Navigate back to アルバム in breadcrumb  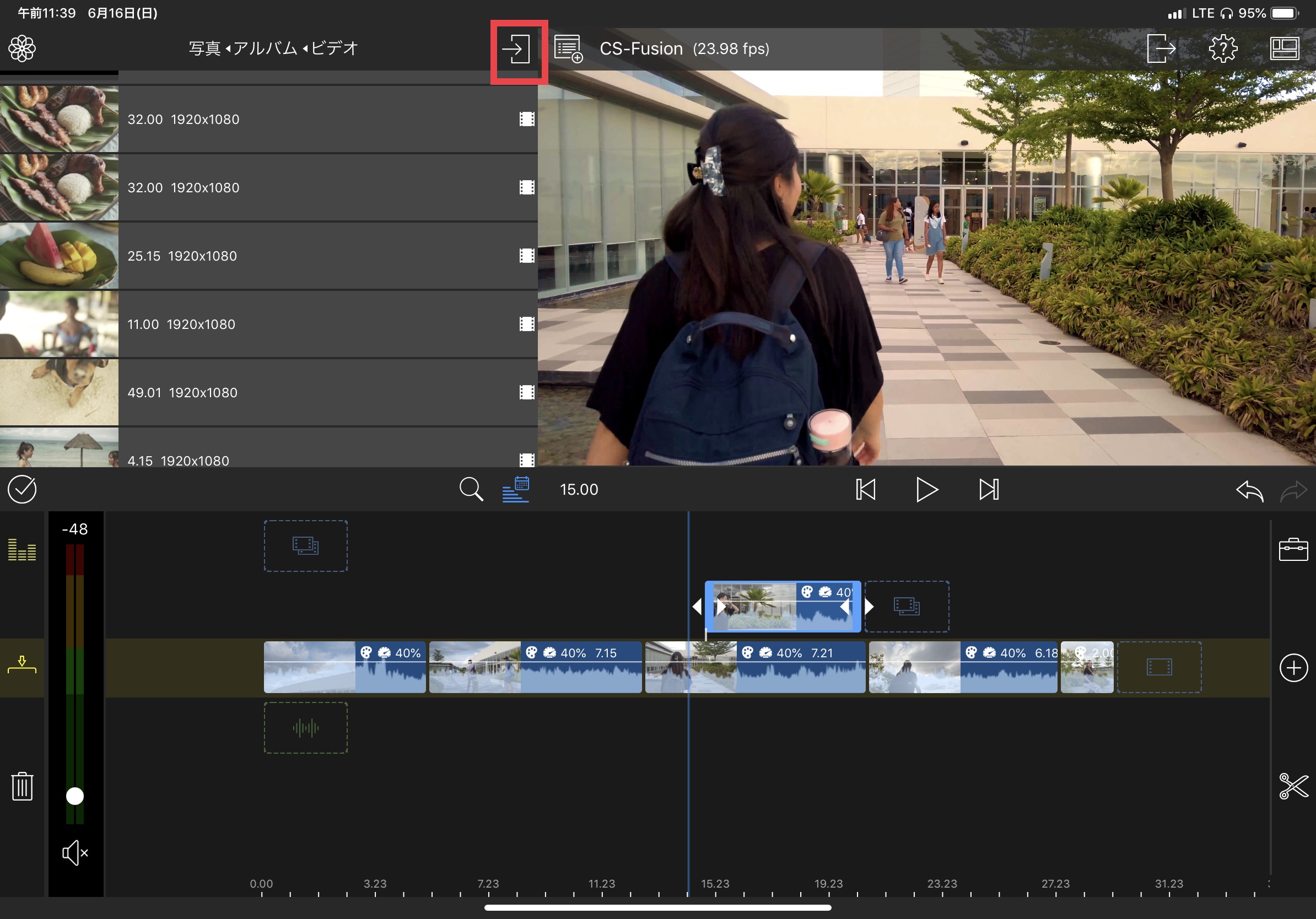pyautogui.click(x=265, y=48)
